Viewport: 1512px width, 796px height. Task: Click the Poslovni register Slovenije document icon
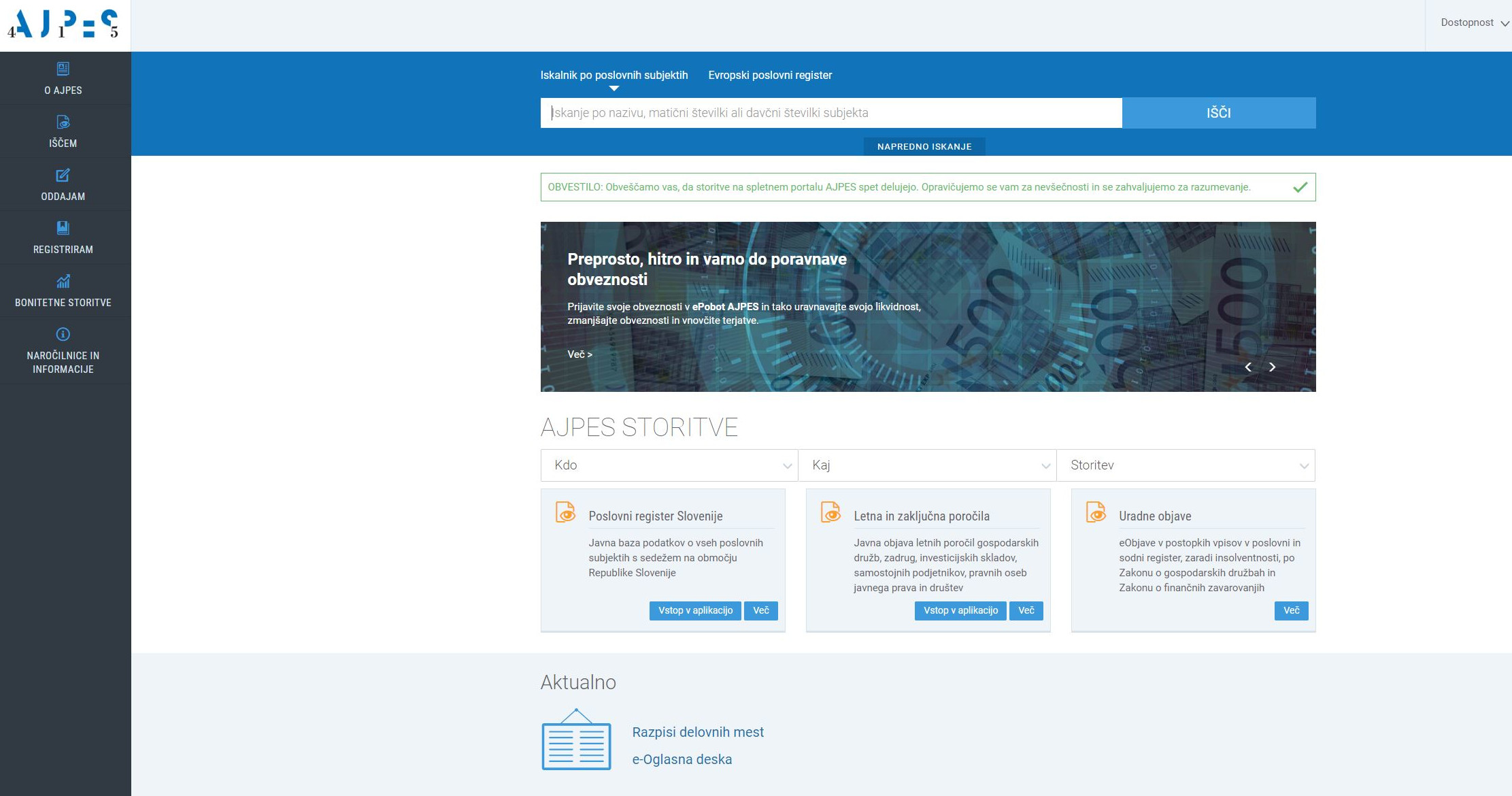tap(565, 512)
